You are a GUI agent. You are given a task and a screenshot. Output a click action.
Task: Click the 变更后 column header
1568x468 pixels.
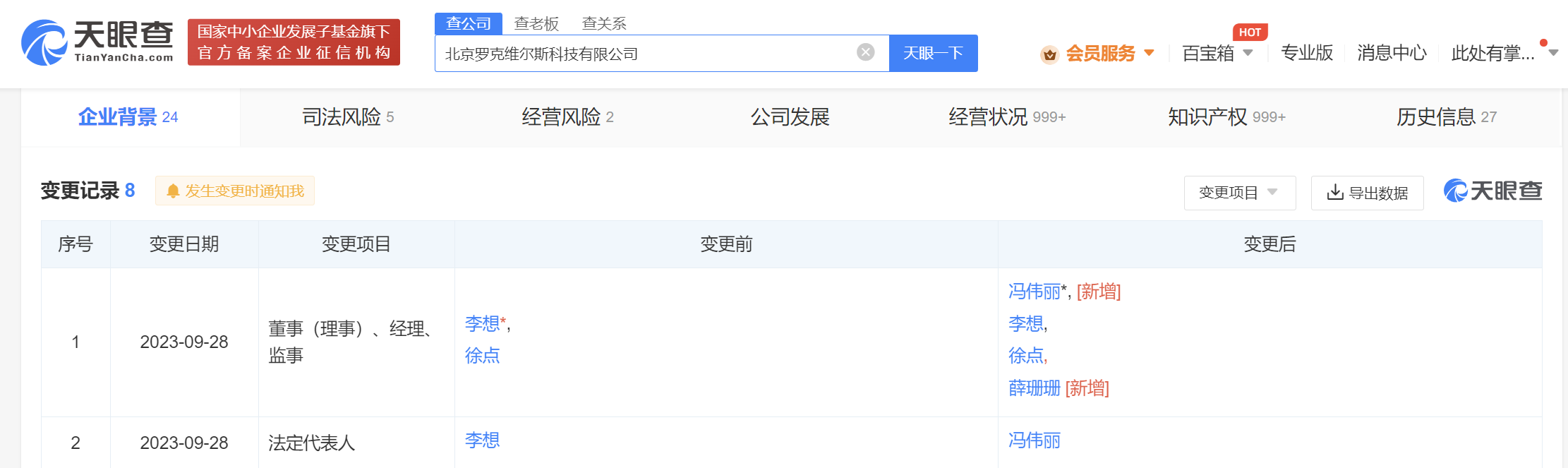tap(1270, 244)
